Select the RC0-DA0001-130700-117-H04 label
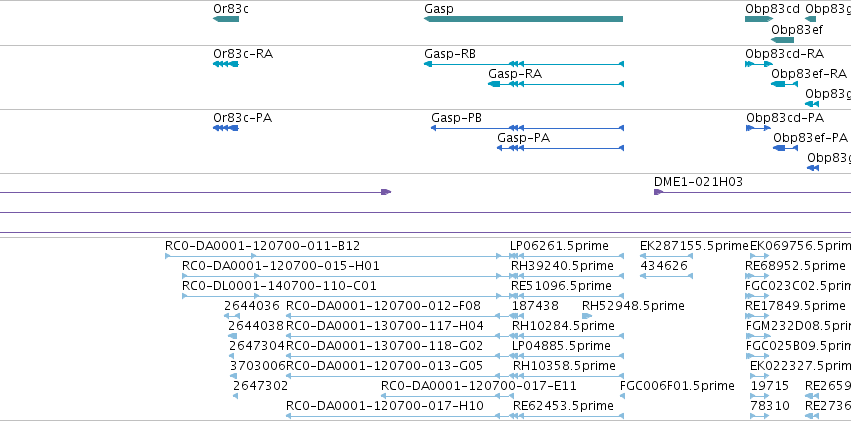The height and width of the screenshot is (421, 851). [385, 326]
